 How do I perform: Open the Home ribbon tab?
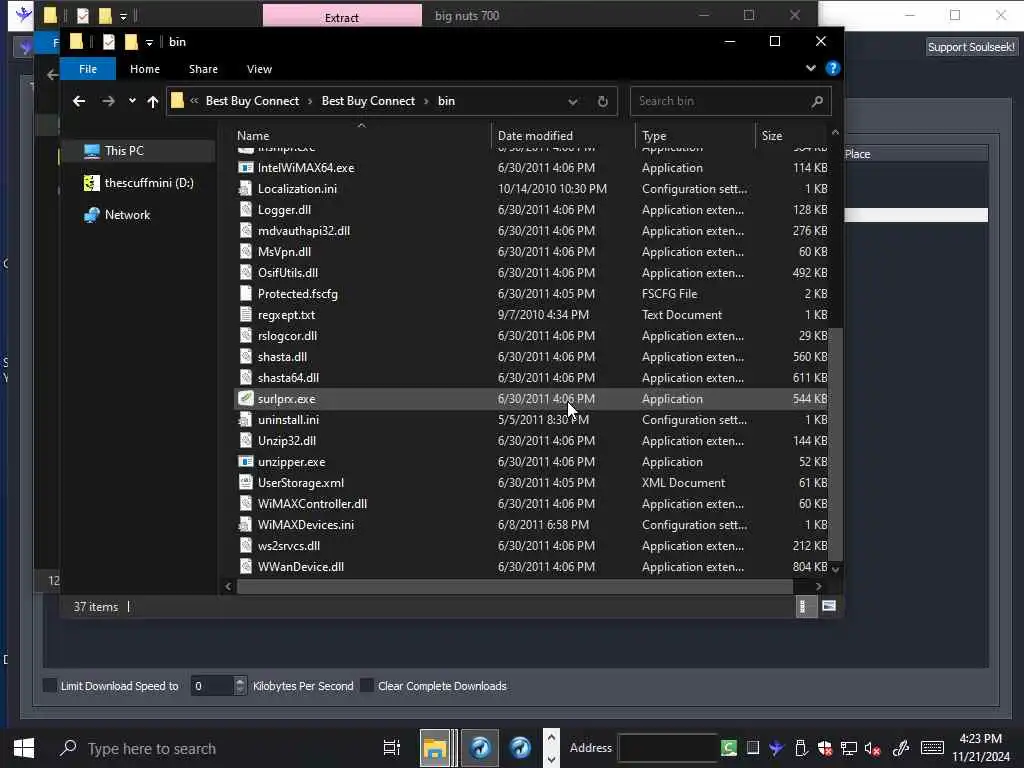145,69
